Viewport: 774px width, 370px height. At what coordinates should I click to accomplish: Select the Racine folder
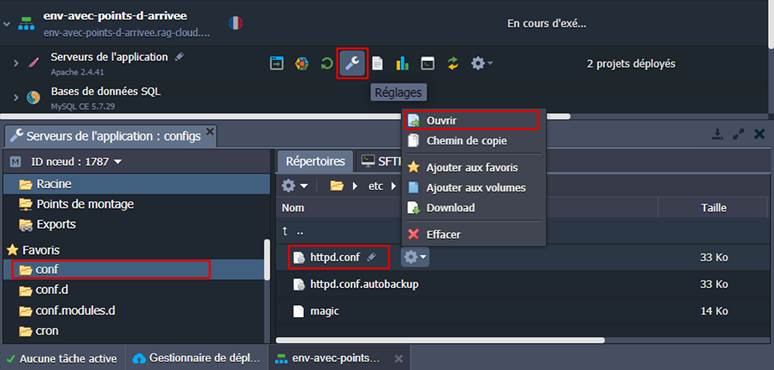(137, 184)
